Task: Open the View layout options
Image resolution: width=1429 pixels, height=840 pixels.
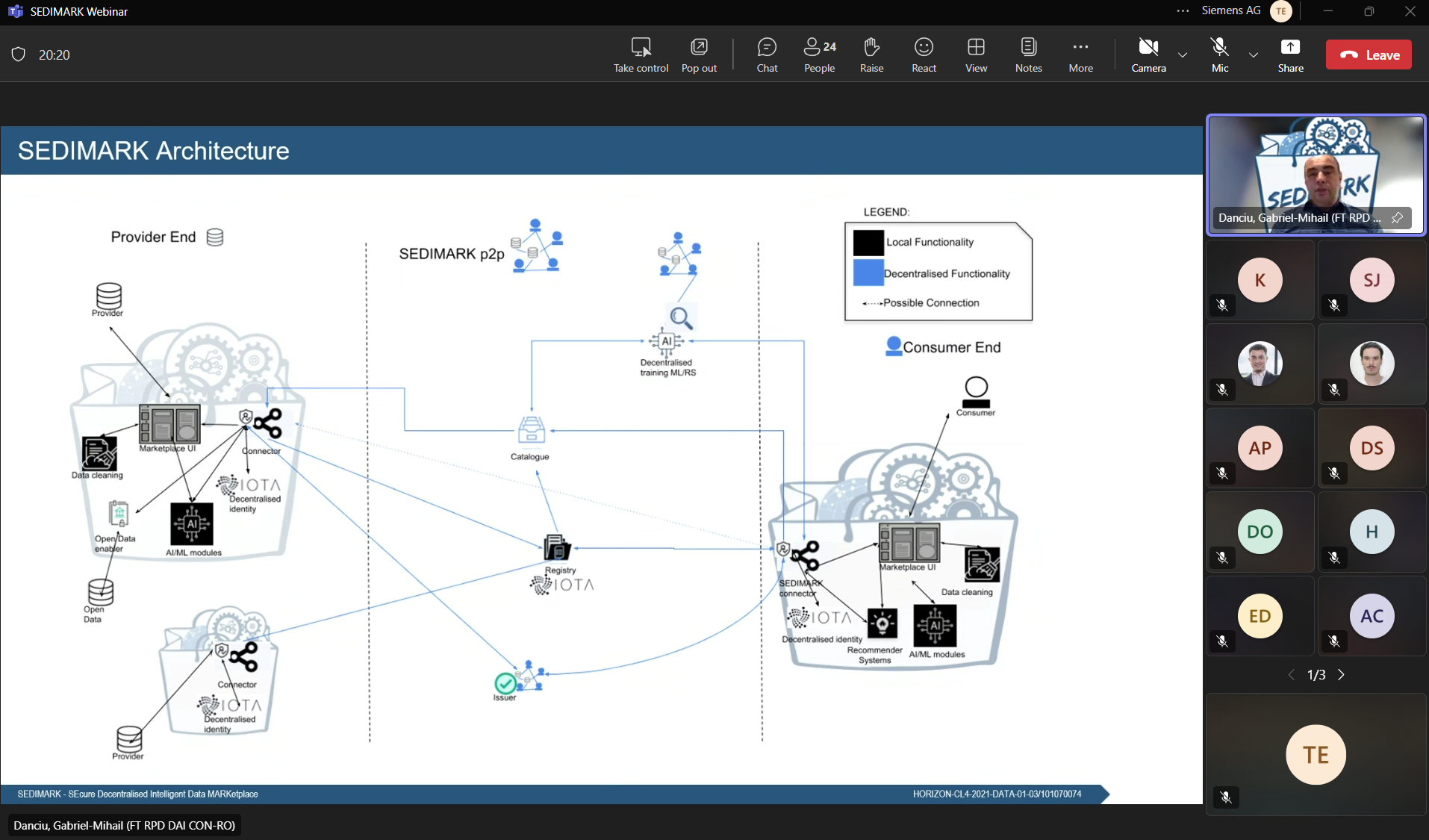Action: coord(976,55)
